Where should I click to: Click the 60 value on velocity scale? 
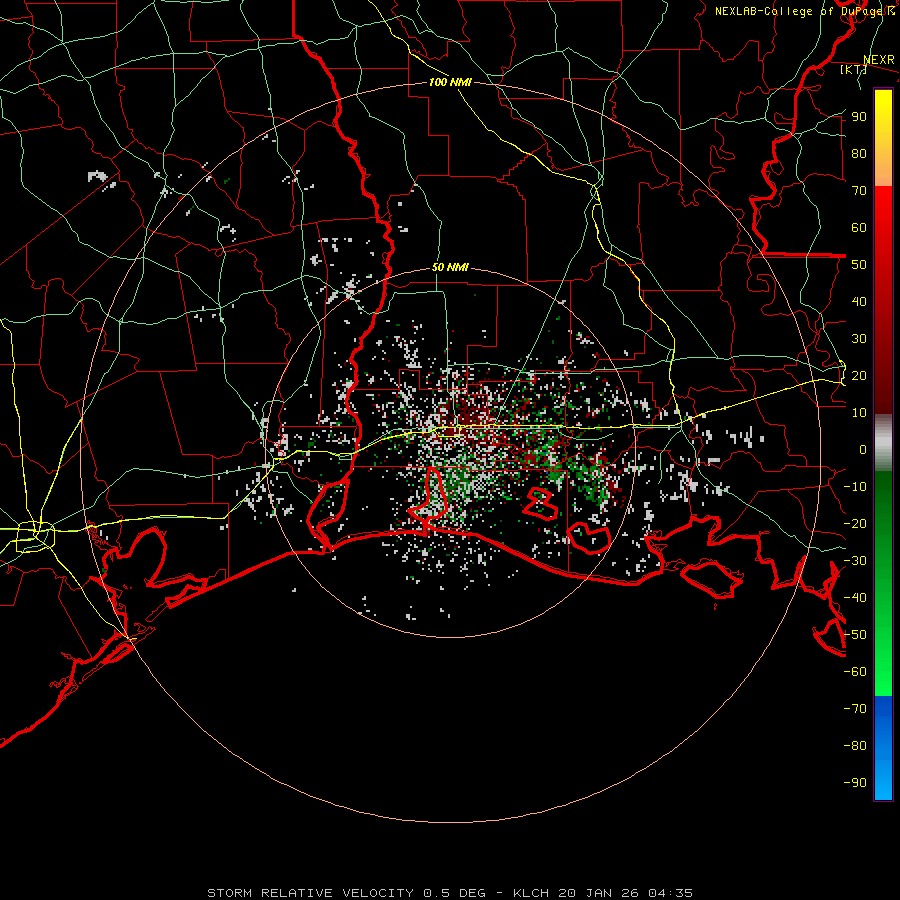pos(859,228)
